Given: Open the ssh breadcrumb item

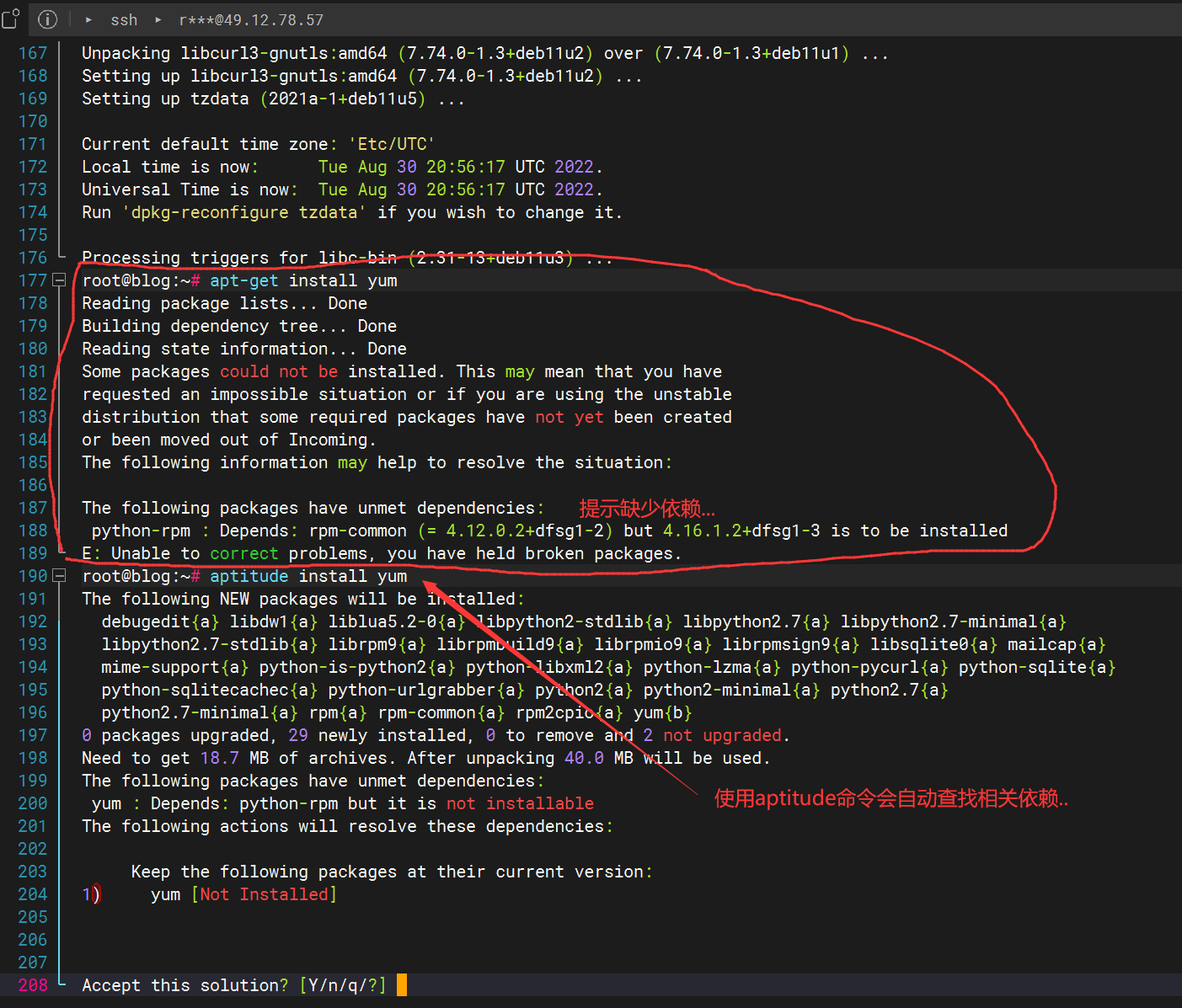Looking at the screenshot, I should click(x=124, y=19).
